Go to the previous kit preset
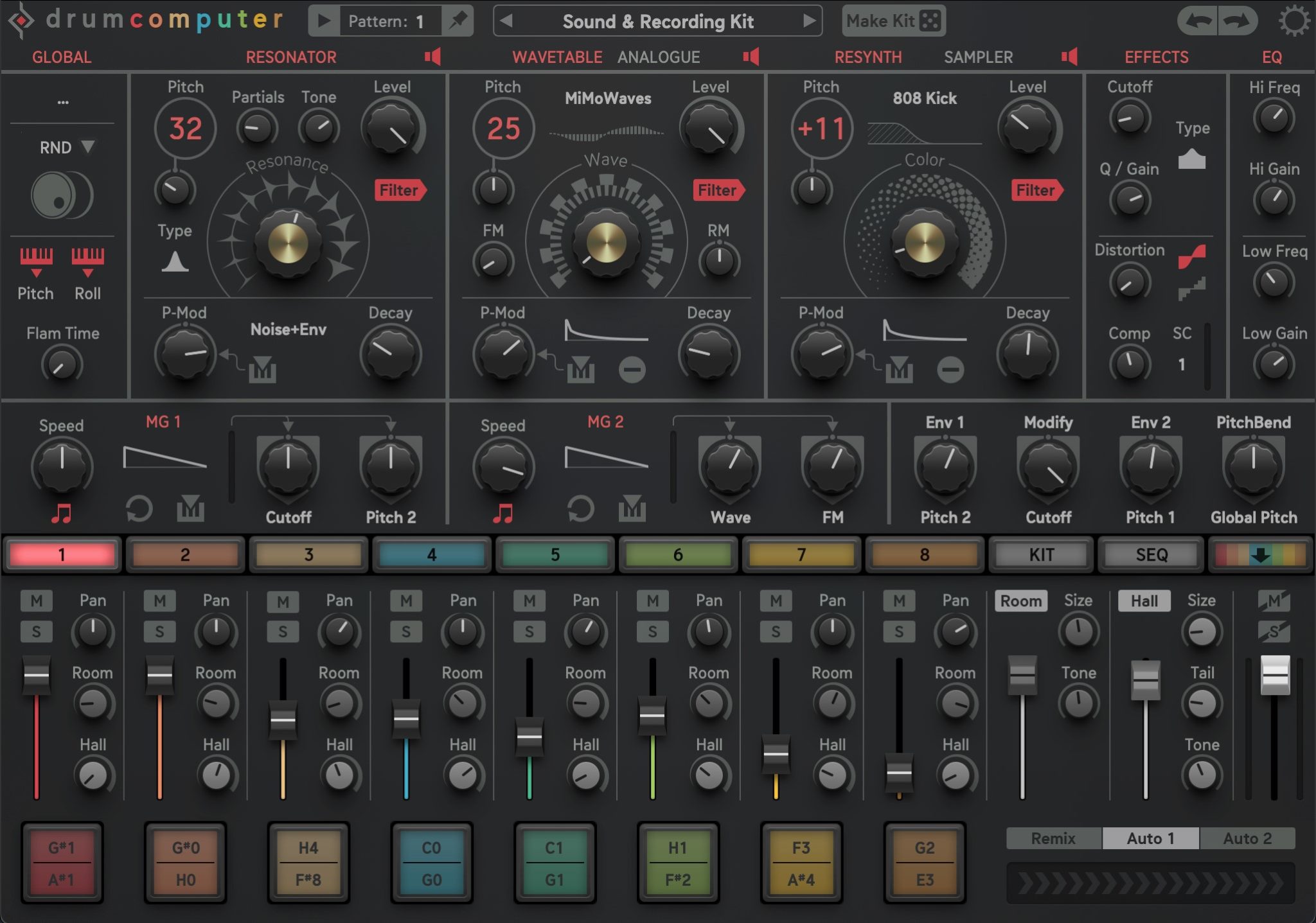Viewport: 1316px width, 923px height. (x=506, y=21)
